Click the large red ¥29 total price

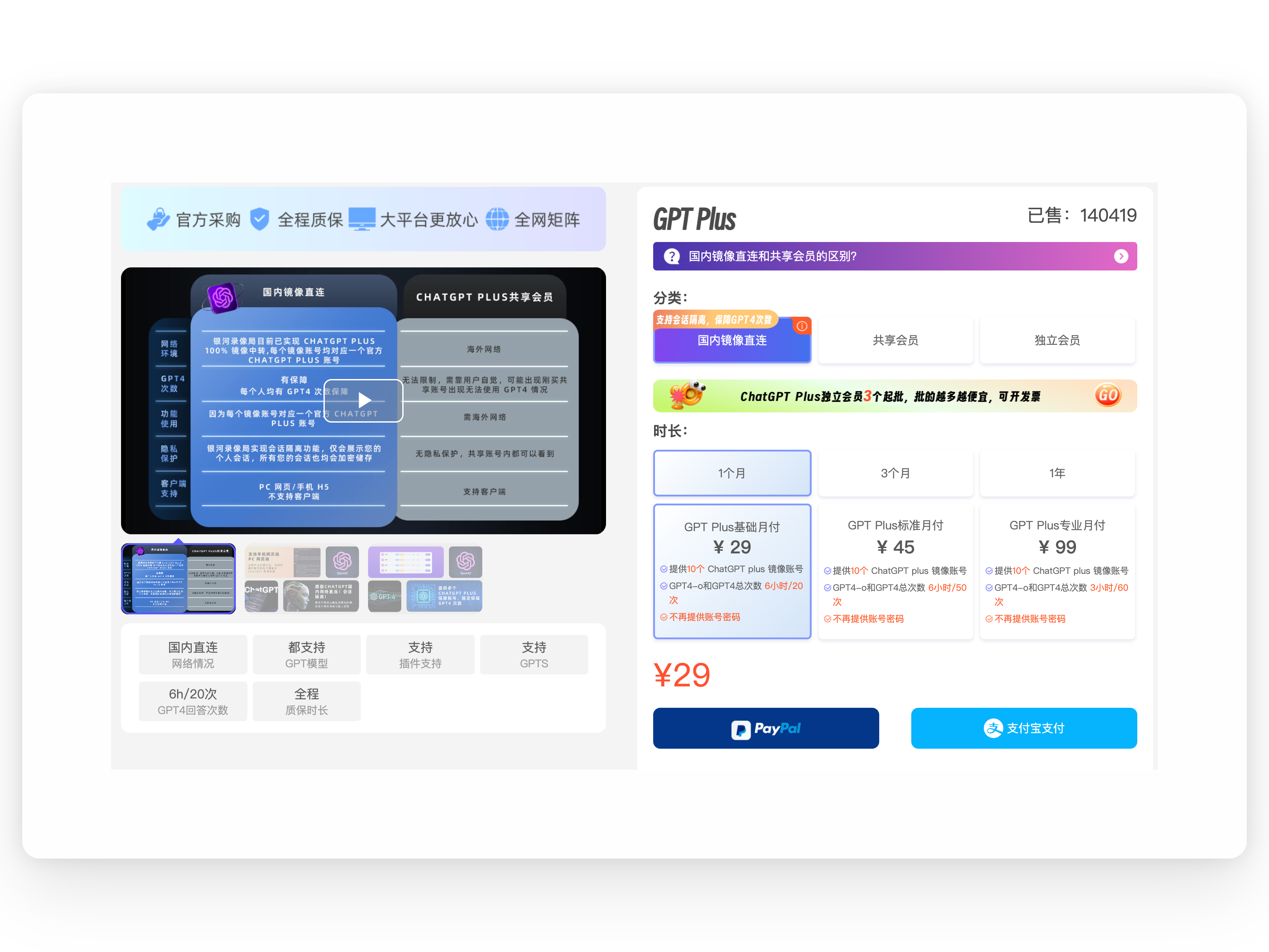point(682,675)
